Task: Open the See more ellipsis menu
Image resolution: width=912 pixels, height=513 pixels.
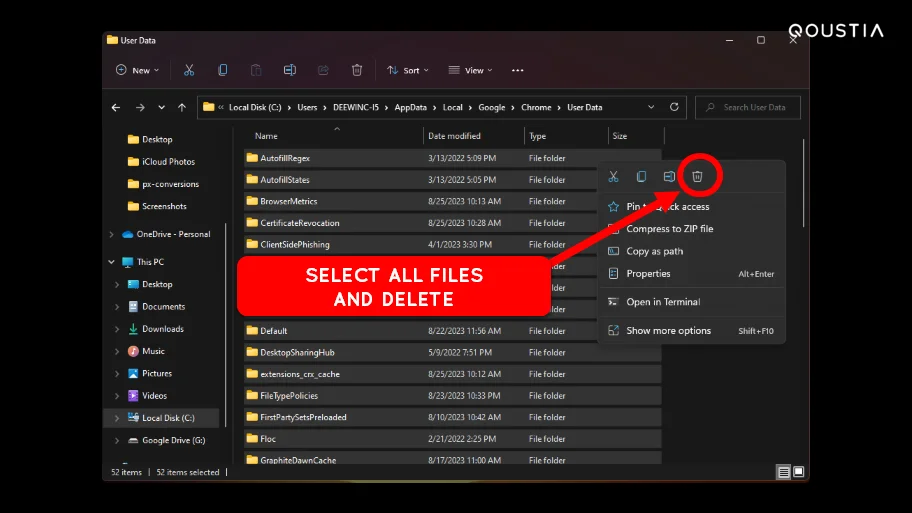Action: 518,70
